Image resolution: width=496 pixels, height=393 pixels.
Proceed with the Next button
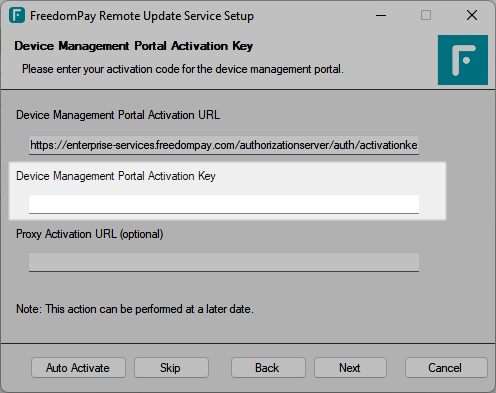point(350,368)
